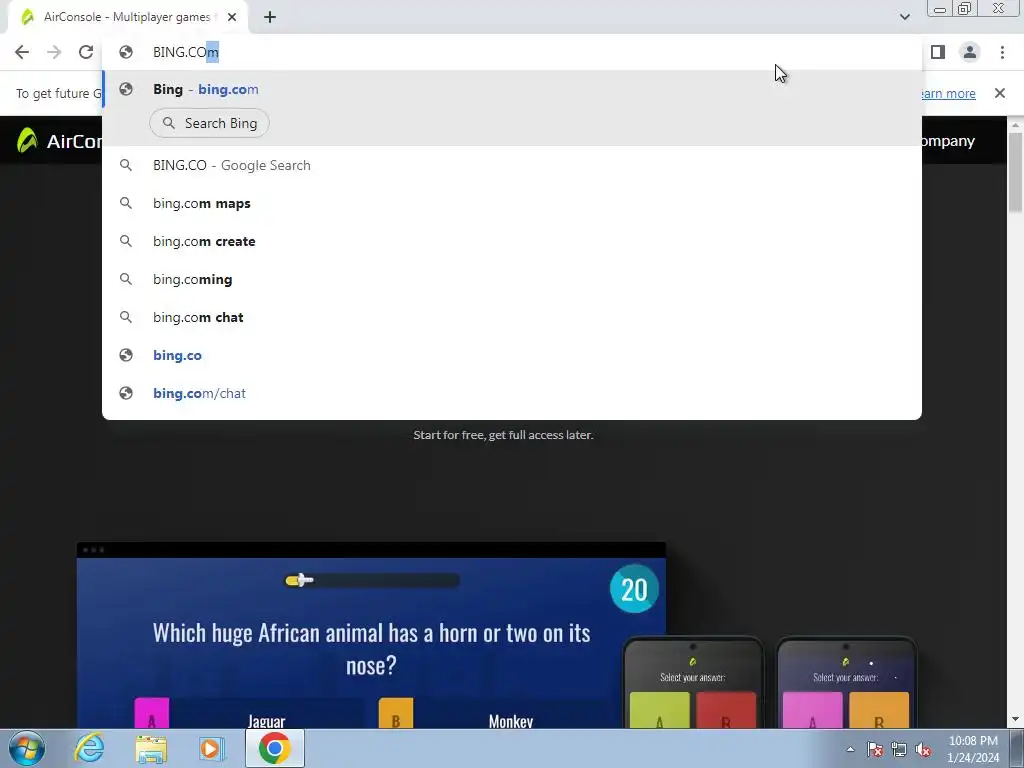Select the Bing - bing.com suggestion
Image resolution: width=1024 pixels, height=768 pixels.
pos(512,89)
